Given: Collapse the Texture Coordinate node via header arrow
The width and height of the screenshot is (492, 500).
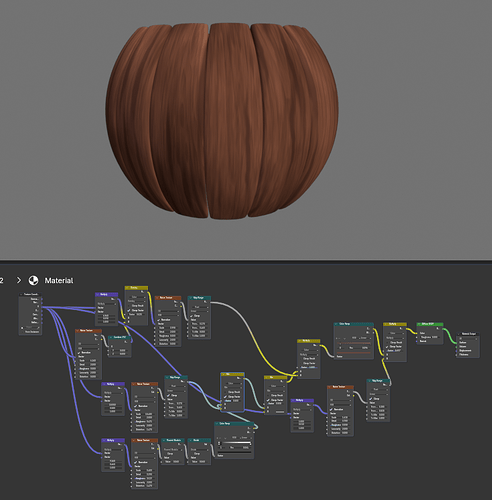Looking at the screenshot, I should click(x=21, y=294).
